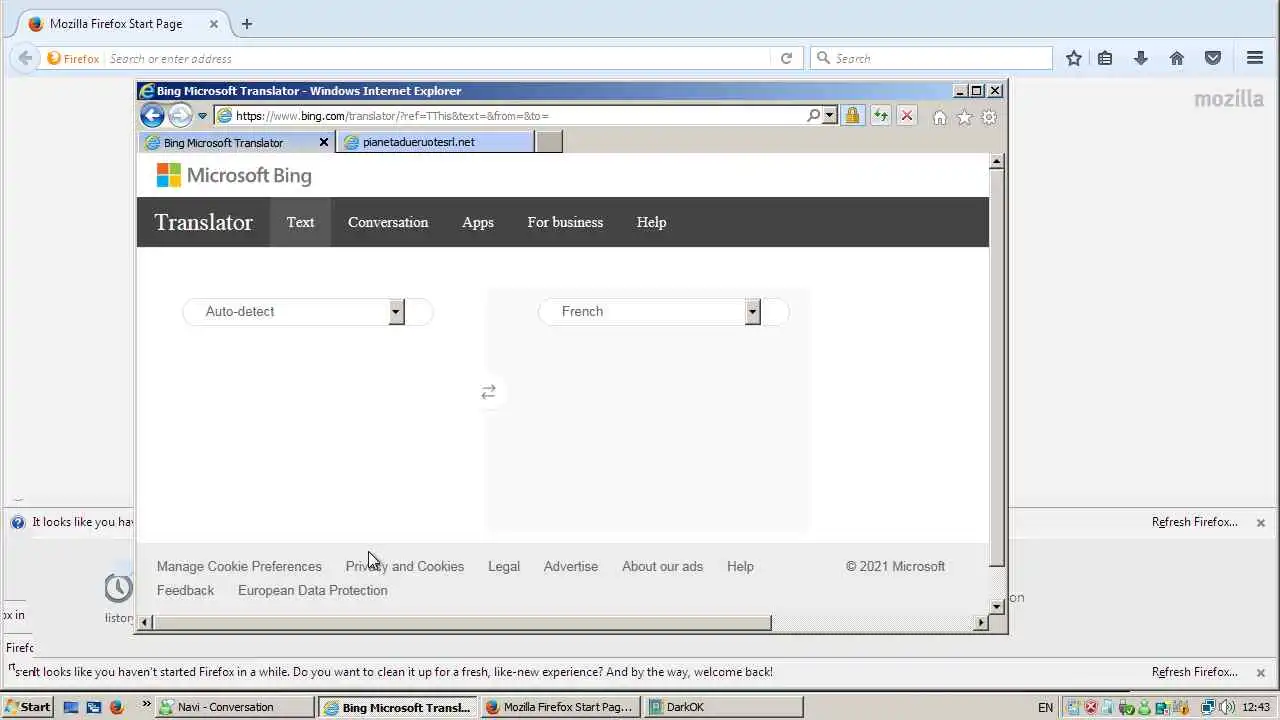Reload the page in Firefox
1280x720 pixels.
pos(786,58)
